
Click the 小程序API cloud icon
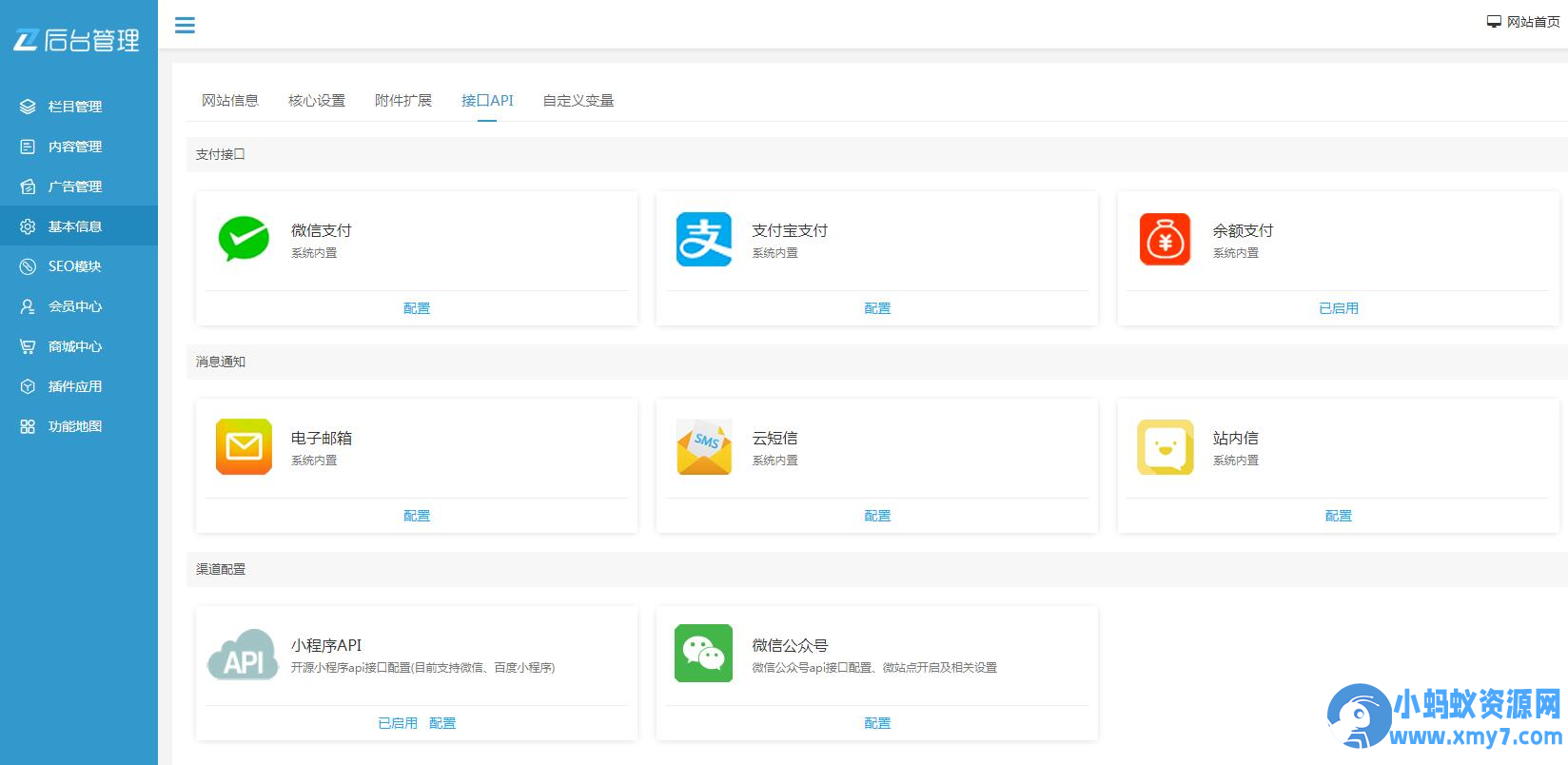pyautogui.click(x=244, y=654)
